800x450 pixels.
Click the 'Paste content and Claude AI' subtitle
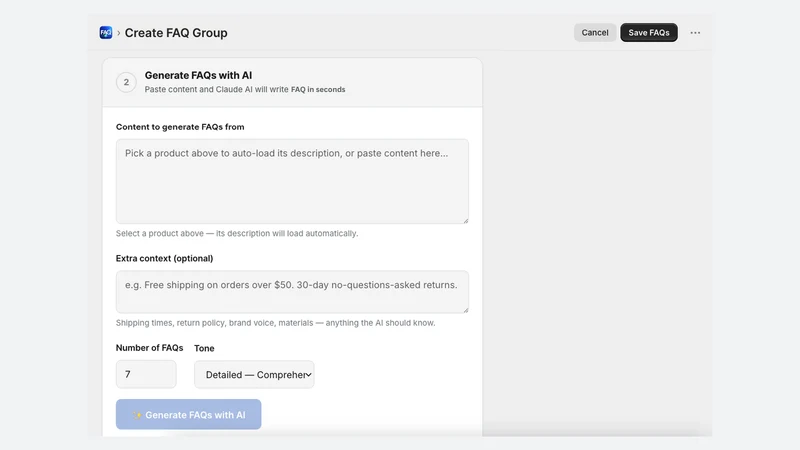tap(245, 89)
